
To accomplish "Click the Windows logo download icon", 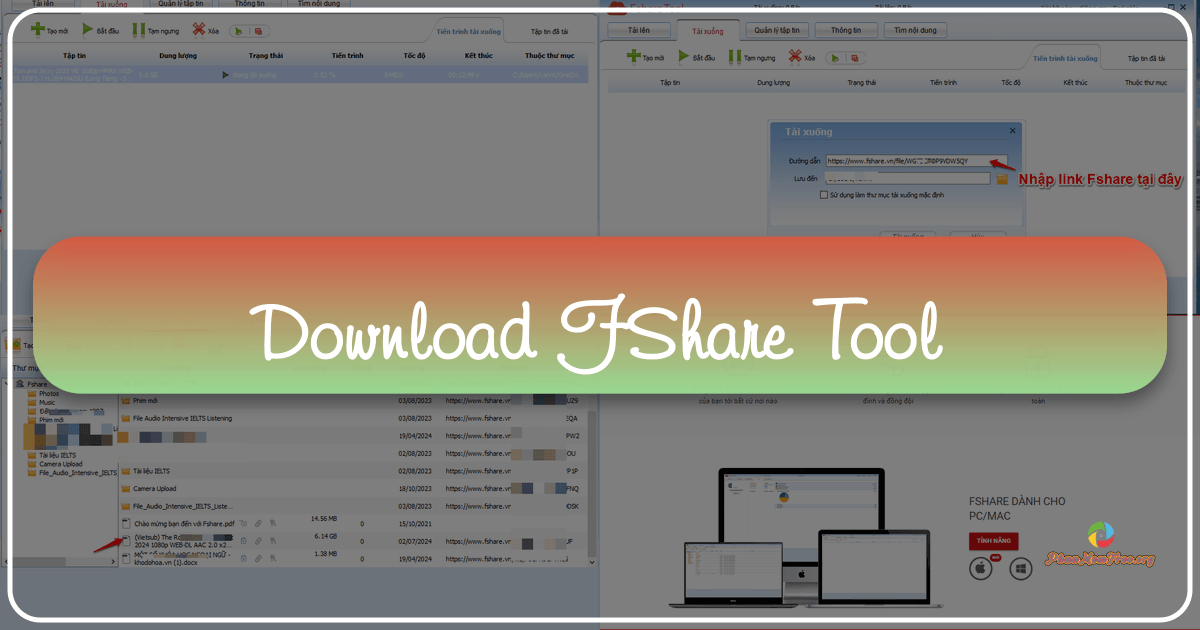I will (x=1020, y=568).
